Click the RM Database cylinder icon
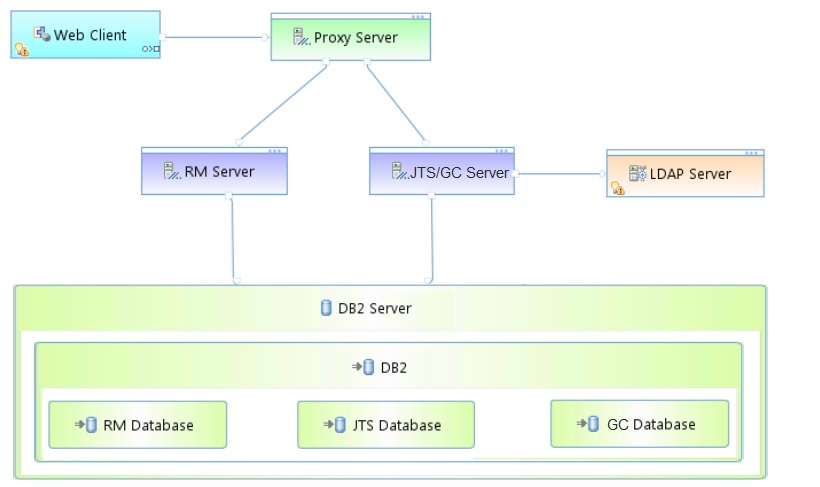This screenshot has height=487, width=820. pos(91,425)
